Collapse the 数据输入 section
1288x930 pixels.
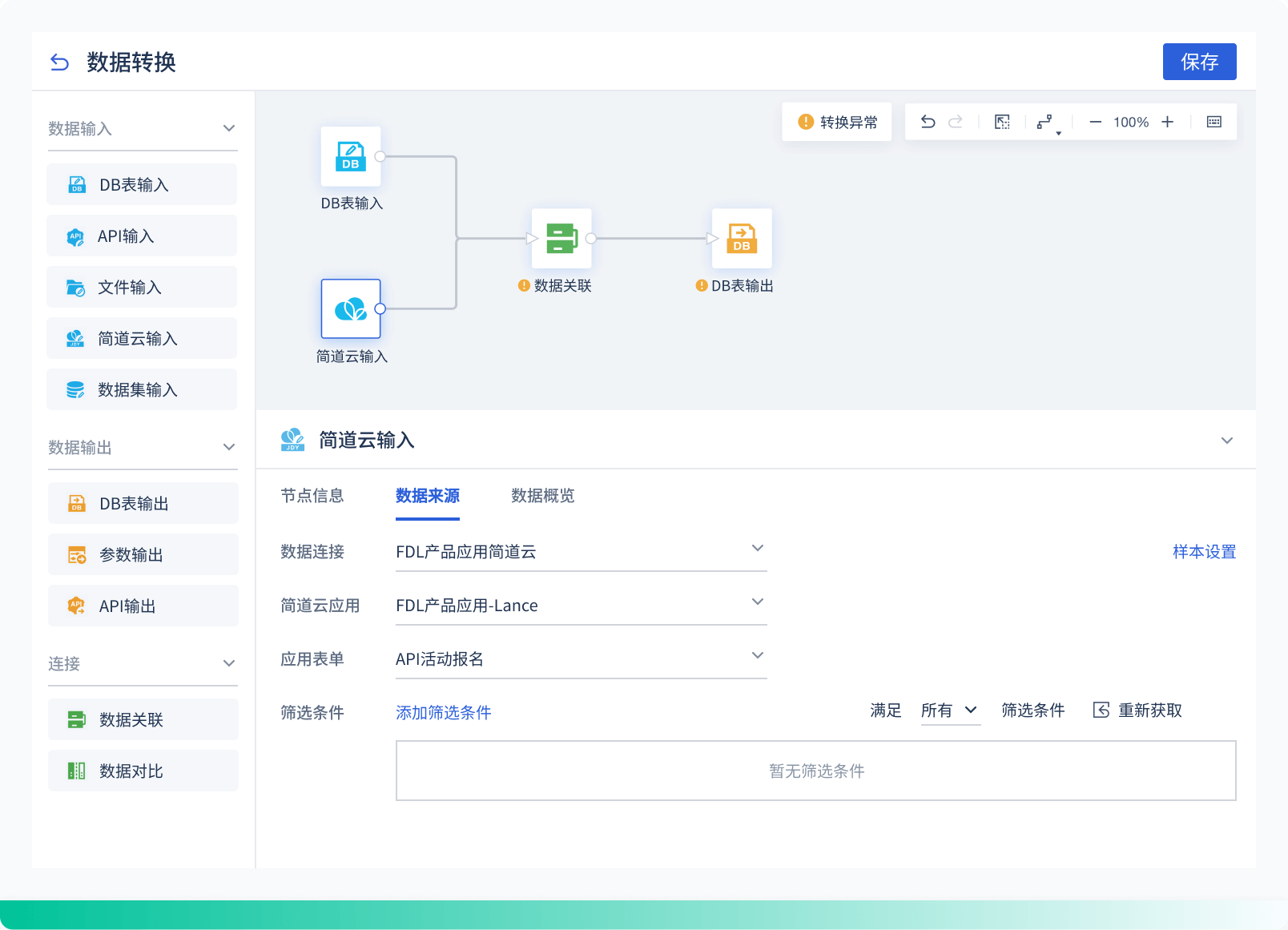pyautogui.click(x=230, y=127)
